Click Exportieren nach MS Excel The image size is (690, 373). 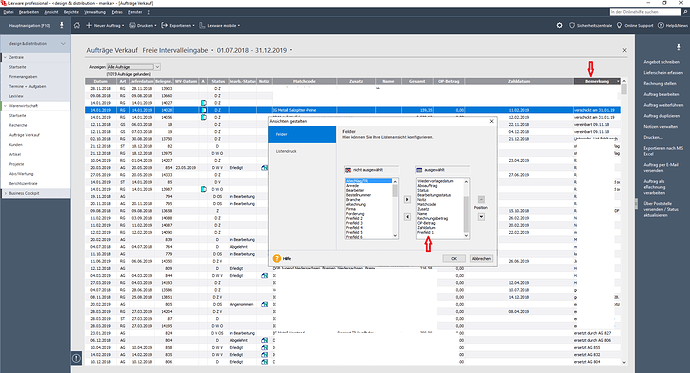(x=663, y=151)
